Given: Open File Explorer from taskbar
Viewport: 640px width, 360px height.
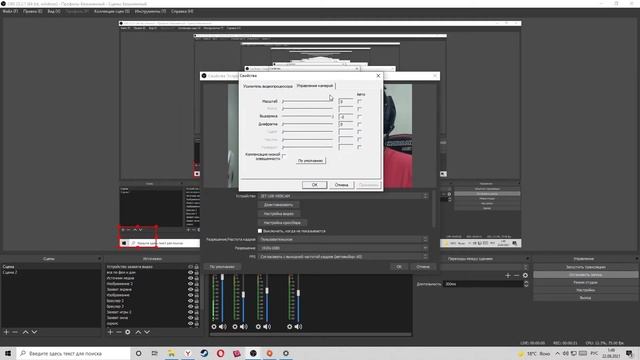Looking at the screenshot, I should [x=171, y=353].
